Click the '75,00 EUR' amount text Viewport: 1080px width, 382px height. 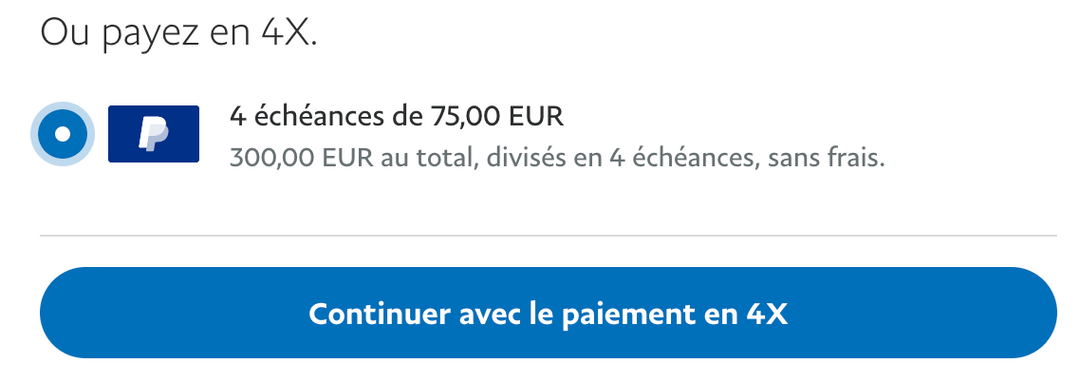point(497,118)
